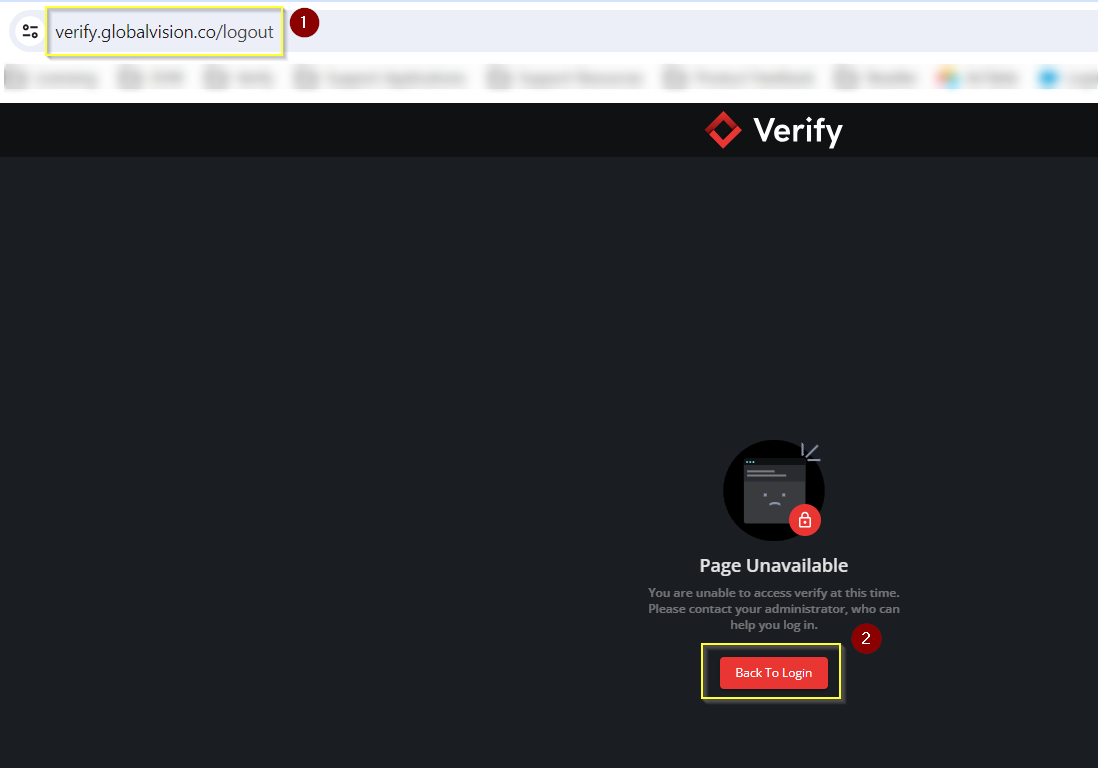Viewport: 1098px width, 768px height.
Task: Click the sparkle lines beside the illustration
Action: click(x=811, y=452)
